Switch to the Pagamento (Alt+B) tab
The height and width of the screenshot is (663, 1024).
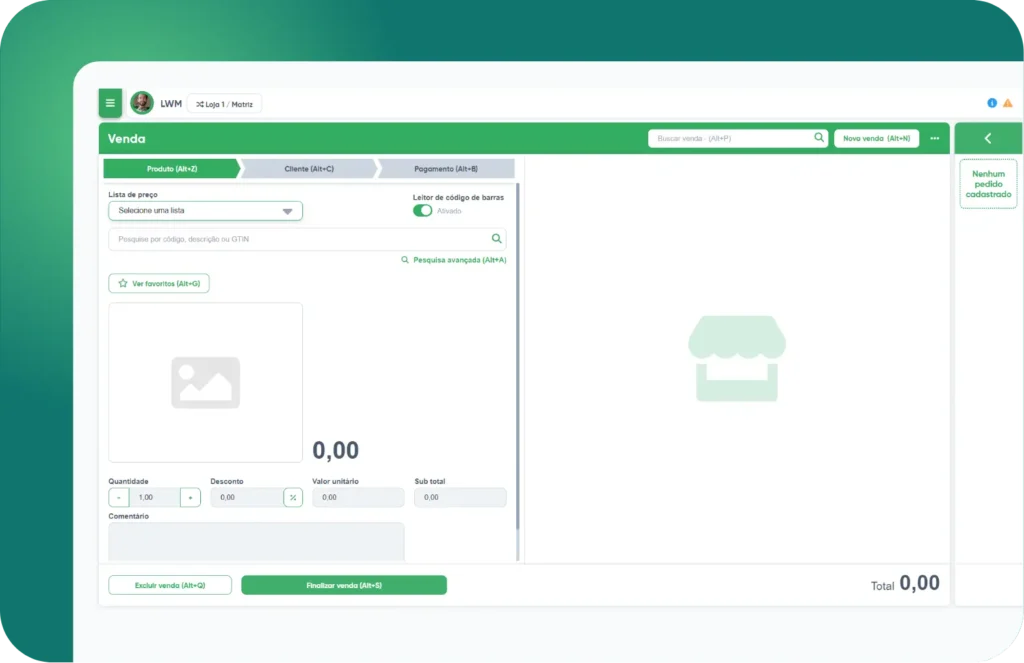(446, 169)
